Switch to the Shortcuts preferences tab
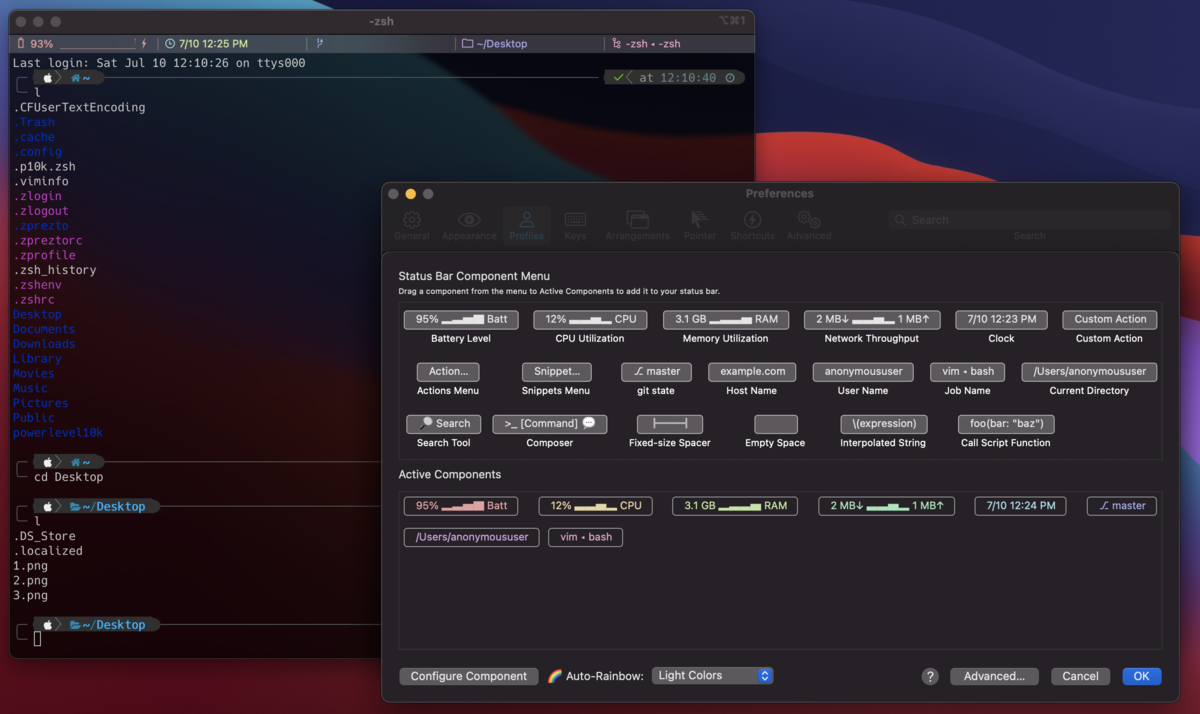The width and height of the screenshot is (1200, 714). point(752,225)
